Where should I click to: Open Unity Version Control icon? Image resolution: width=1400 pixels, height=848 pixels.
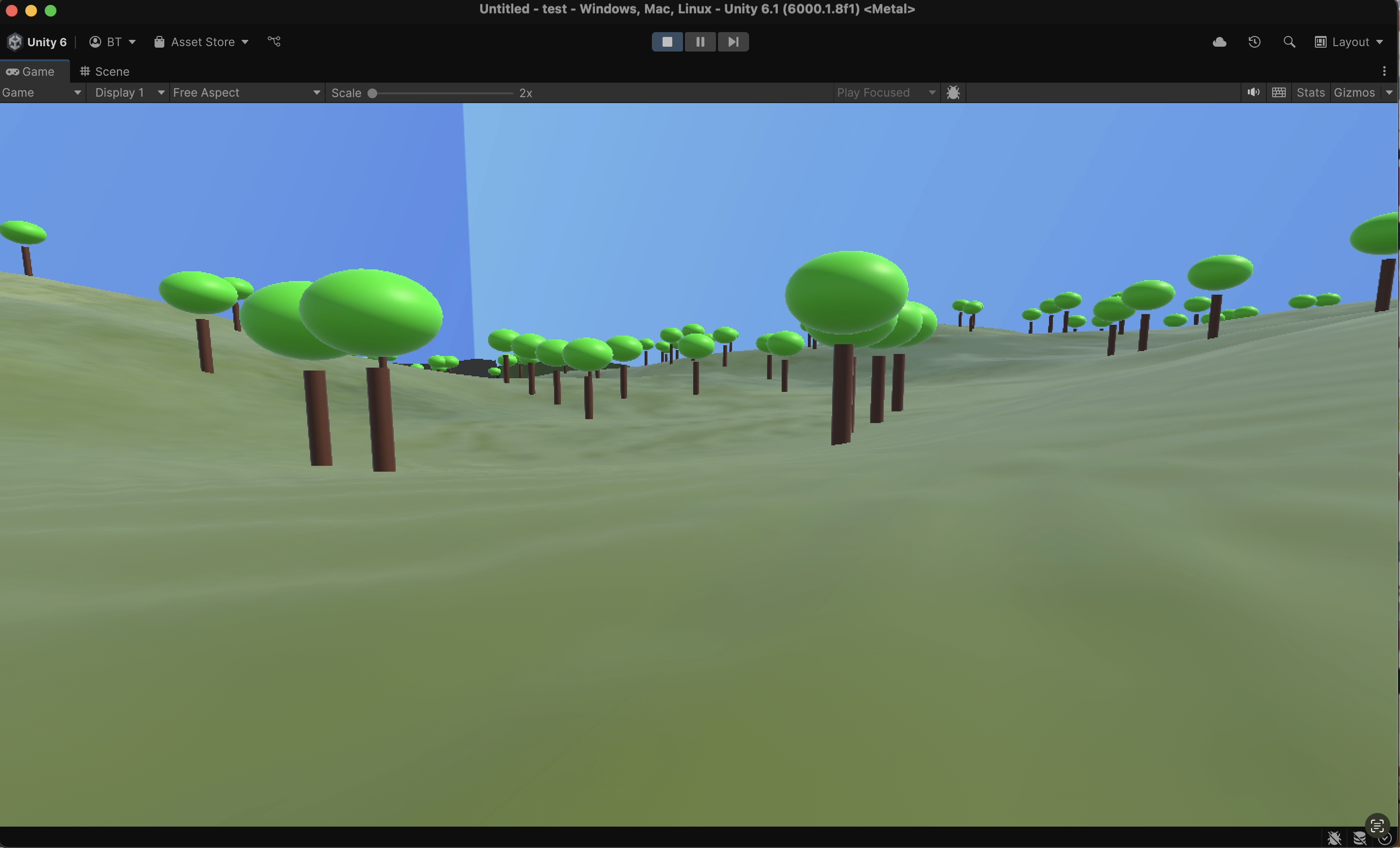click(x=274, y=41)
